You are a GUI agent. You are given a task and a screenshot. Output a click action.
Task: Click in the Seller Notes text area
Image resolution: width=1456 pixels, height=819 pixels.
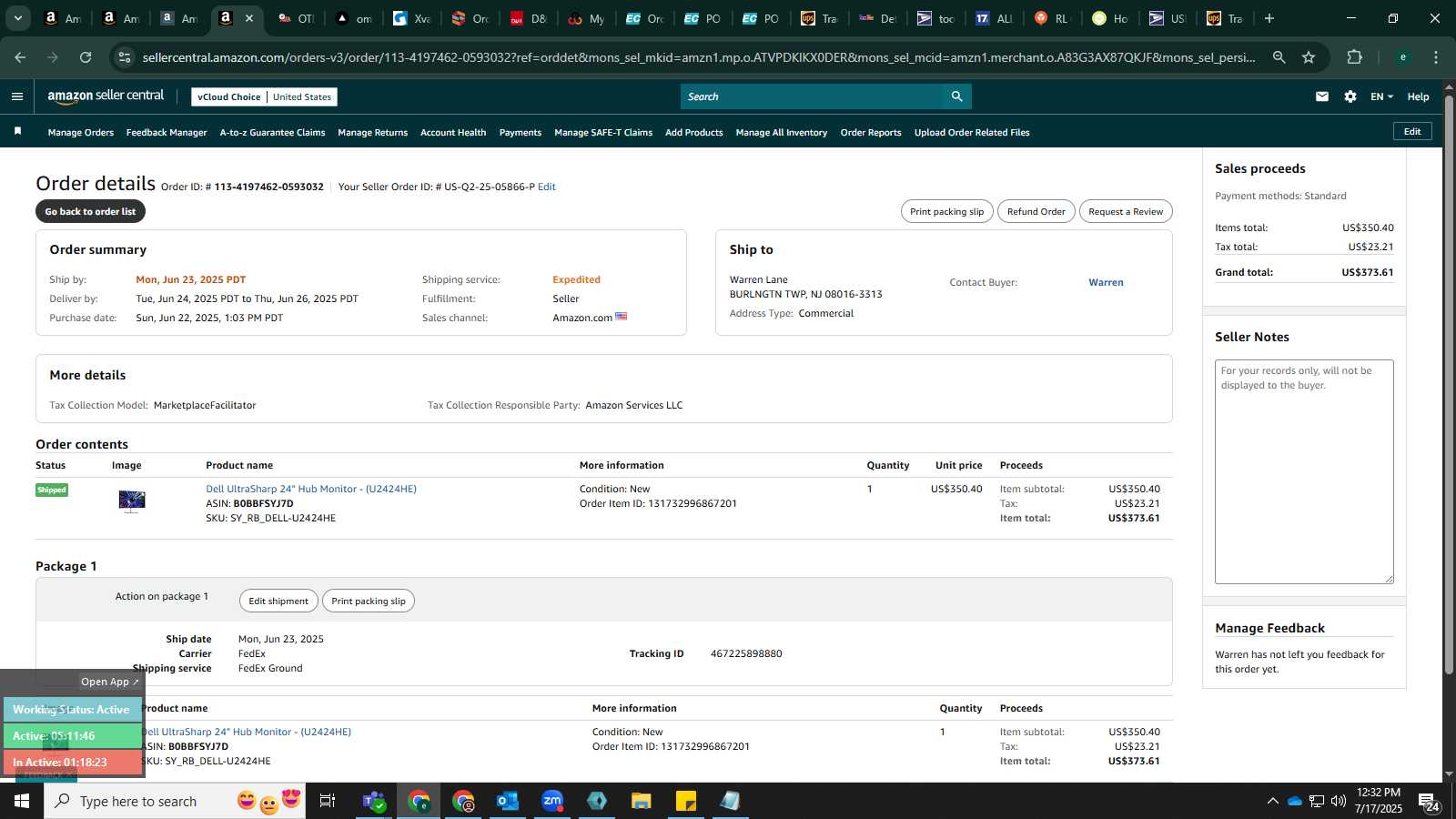tap(1304, 471)
